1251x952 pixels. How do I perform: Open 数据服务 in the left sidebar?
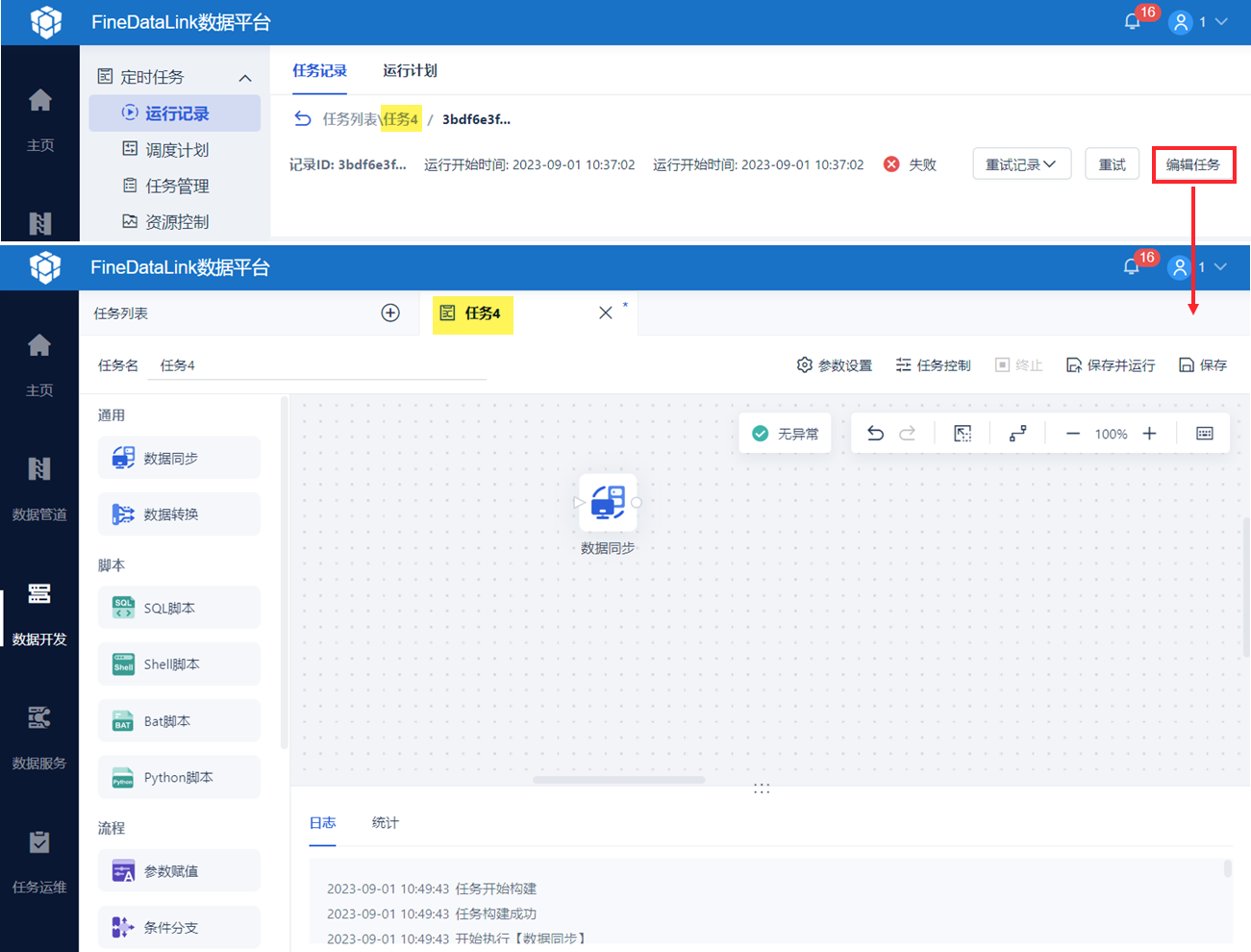click(39, 738)
